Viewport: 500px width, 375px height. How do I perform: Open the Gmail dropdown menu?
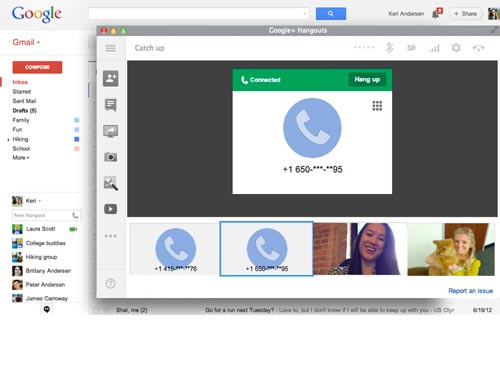(26, 42)
